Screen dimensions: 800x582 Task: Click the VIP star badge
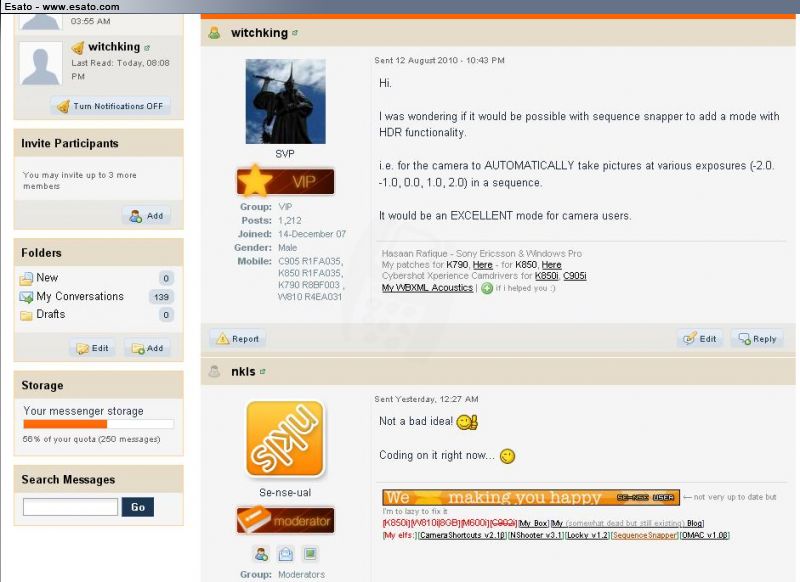pos(285,181)
